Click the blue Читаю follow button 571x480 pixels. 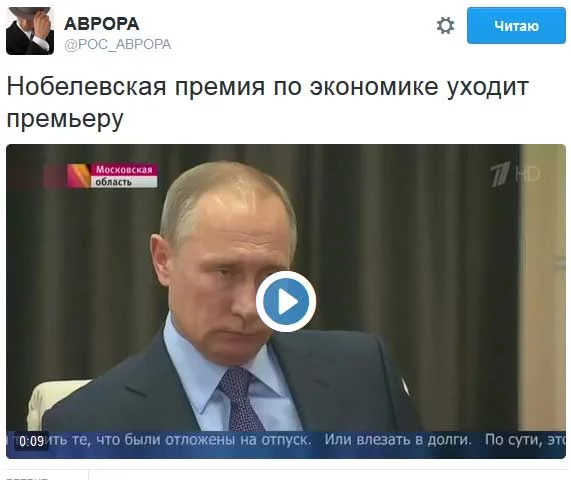(516, 25)
